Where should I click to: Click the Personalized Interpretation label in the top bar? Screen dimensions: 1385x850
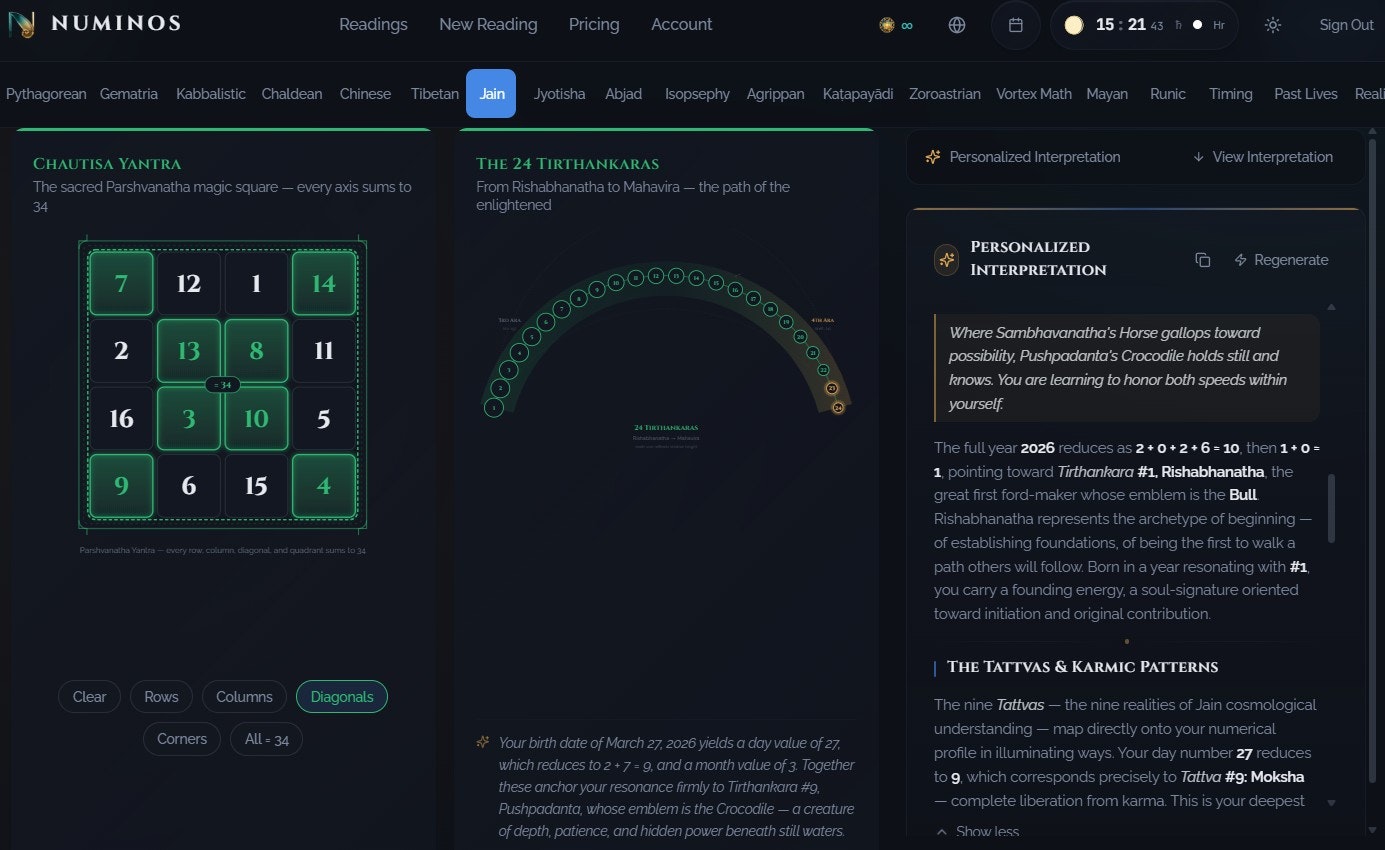click(1035, 157)
